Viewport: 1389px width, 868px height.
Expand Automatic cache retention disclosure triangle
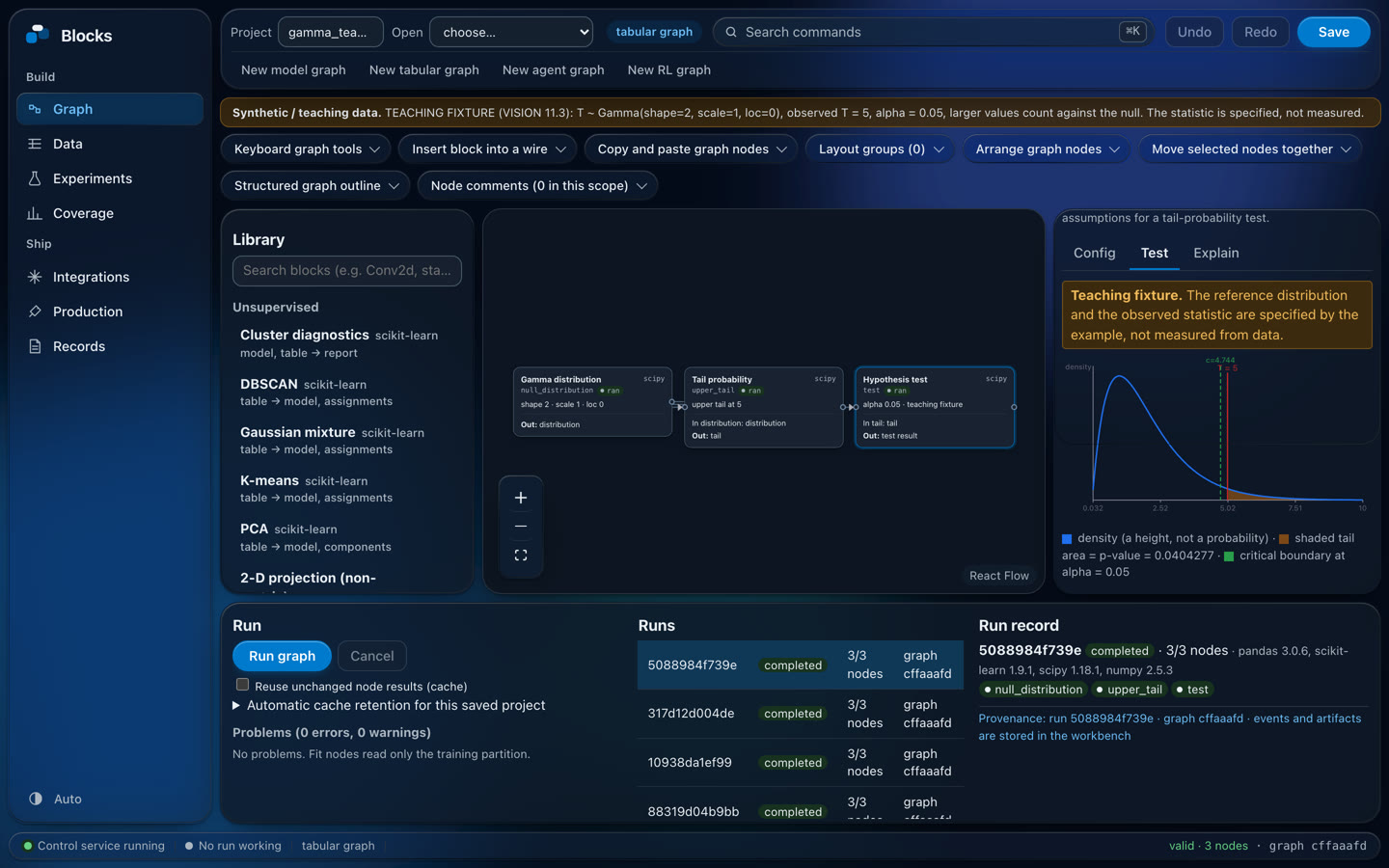236,706
